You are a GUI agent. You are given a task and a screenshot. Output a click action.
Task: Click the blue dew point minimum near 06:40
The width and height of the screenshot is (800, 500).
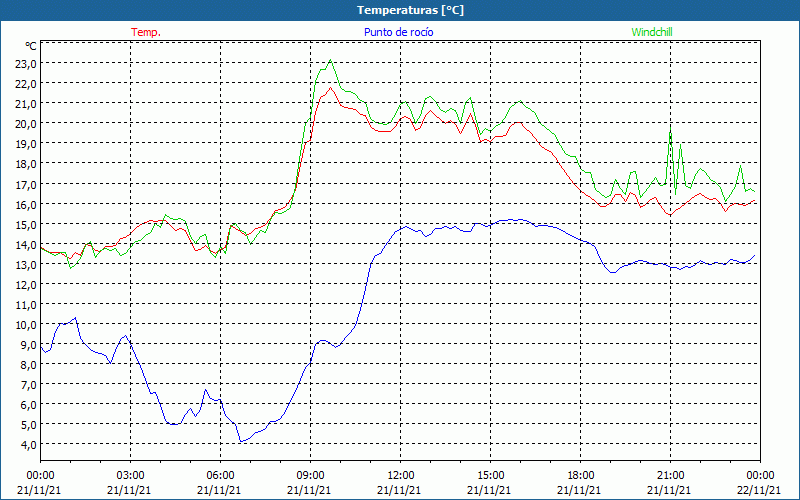coord(241,441)
